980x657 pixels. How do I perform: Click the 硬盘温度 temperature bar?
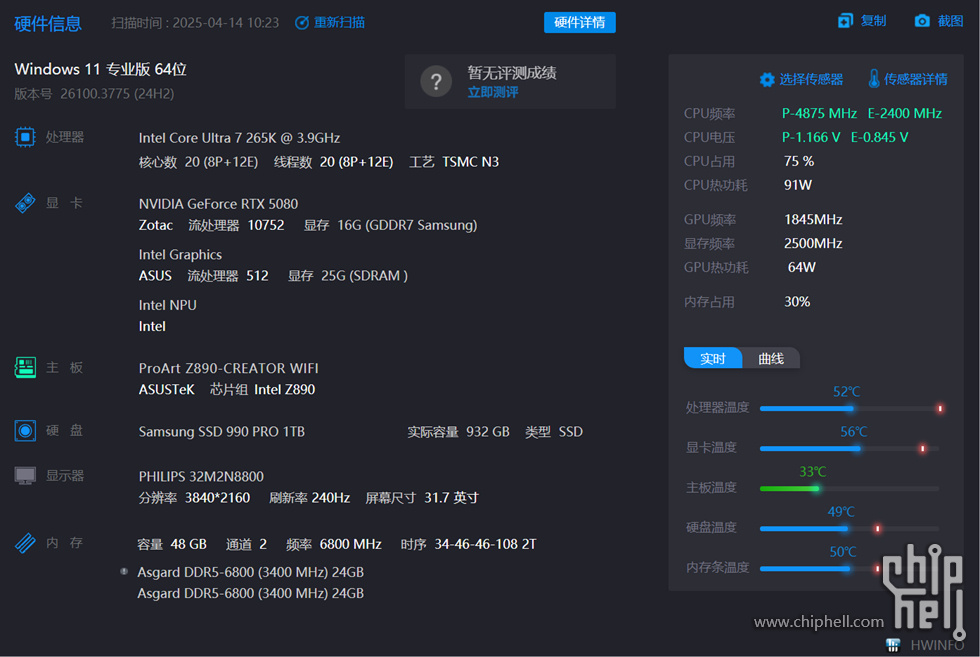click(x=850, y=528)
